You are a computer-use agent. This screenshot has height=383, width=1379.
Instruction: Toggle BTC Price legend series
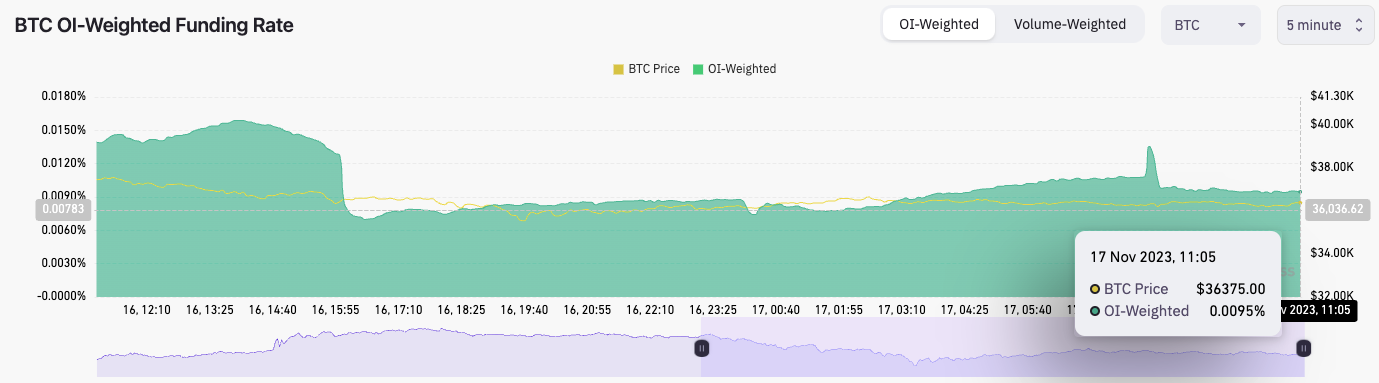point(646,69)
